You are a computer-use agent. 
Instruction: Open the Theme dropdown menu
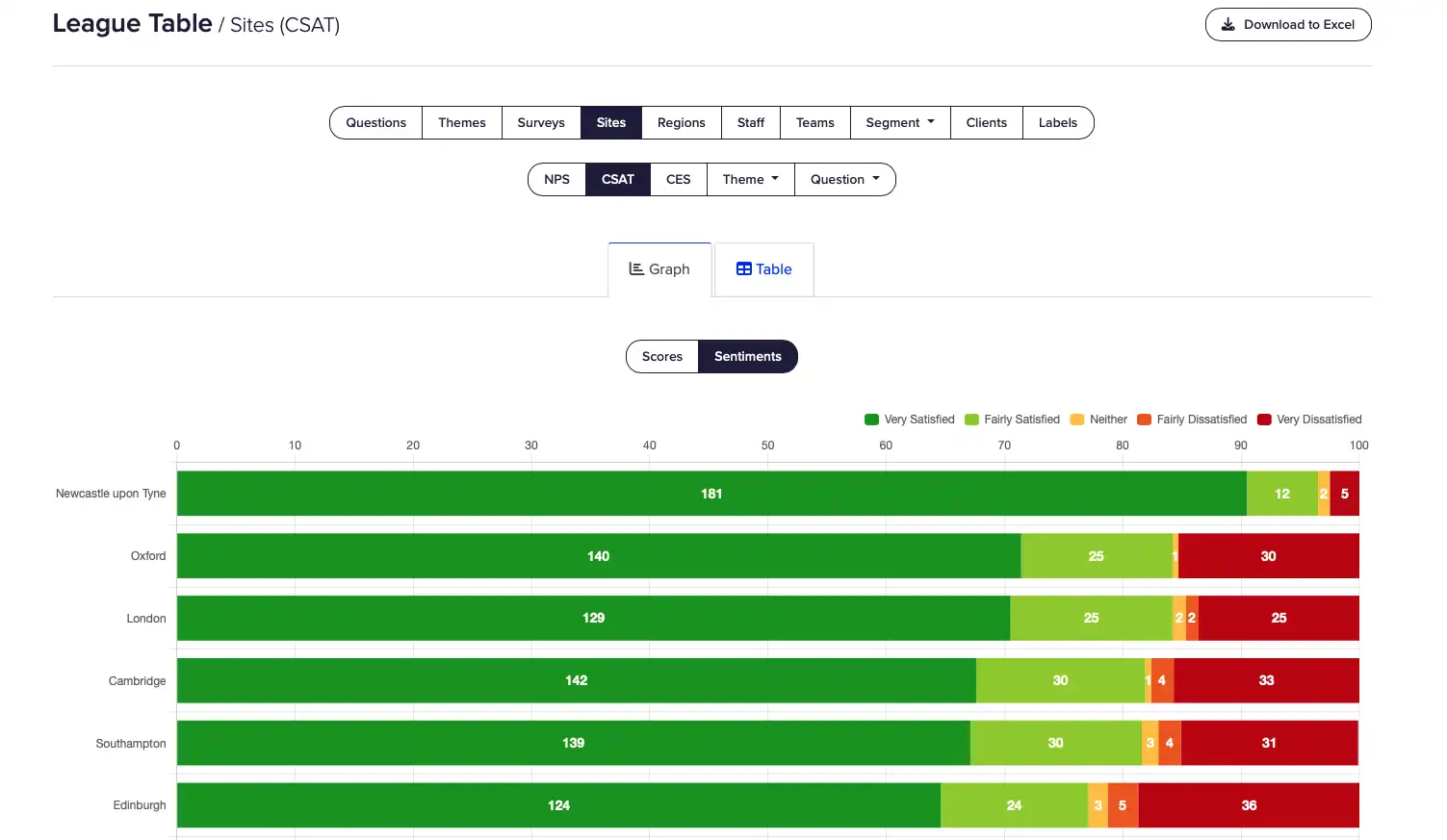(x=750, y=180)
